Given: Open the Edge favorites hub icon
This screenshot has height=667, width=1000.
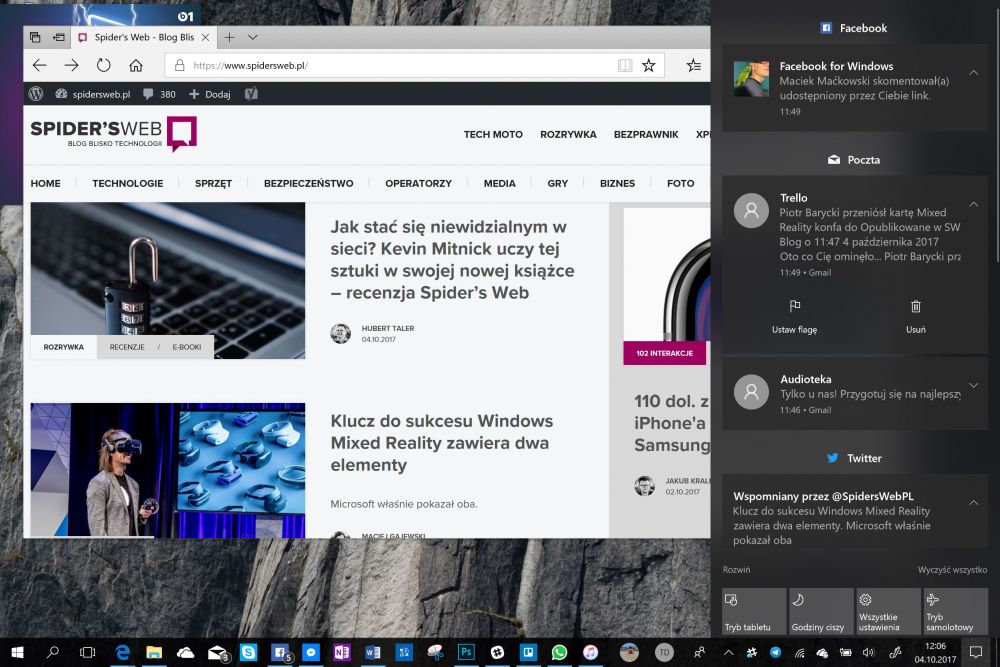Looking at the screenshot, I should 694,65.
